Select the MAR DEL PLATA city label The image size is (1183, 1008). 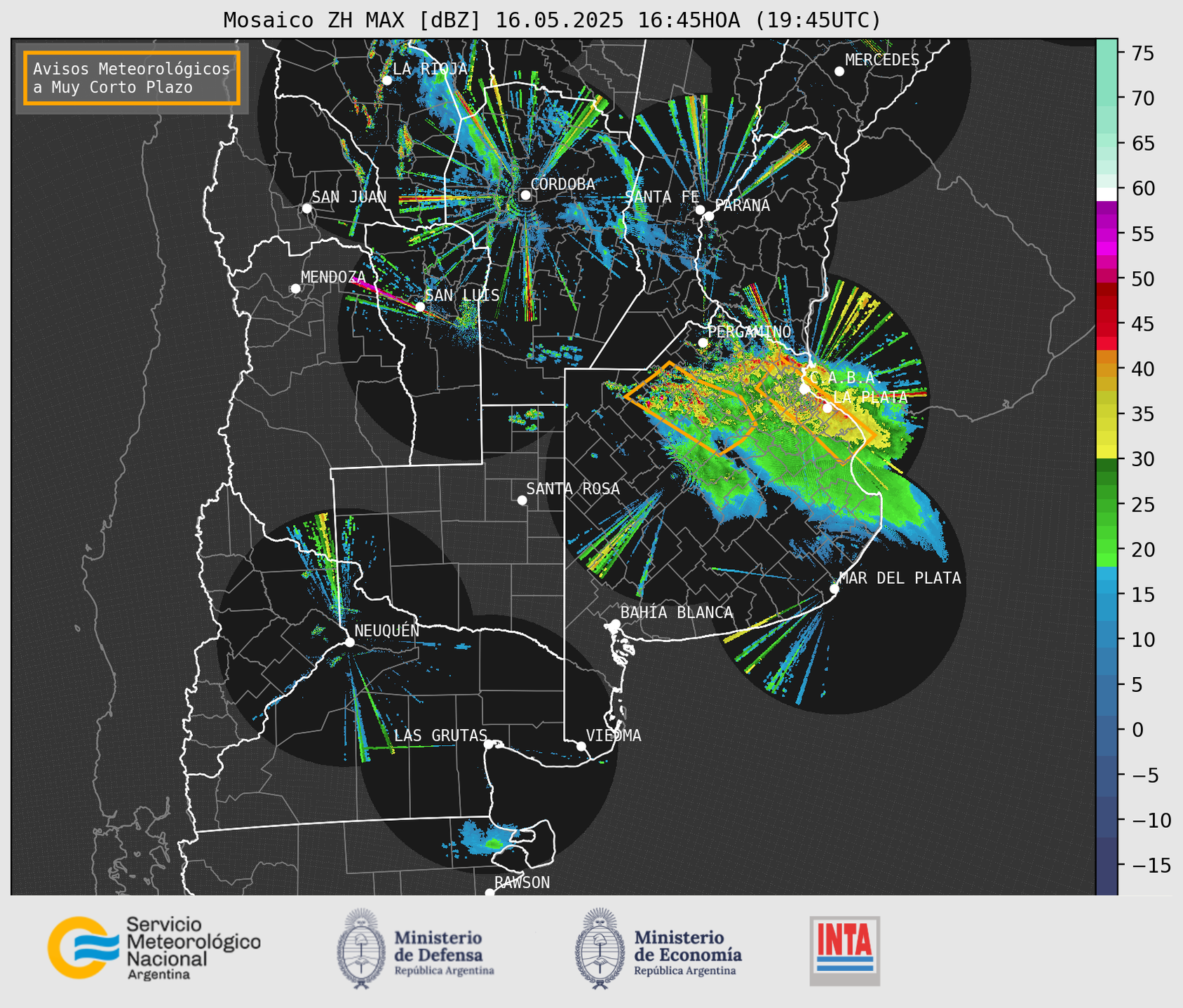coord(900,578)
